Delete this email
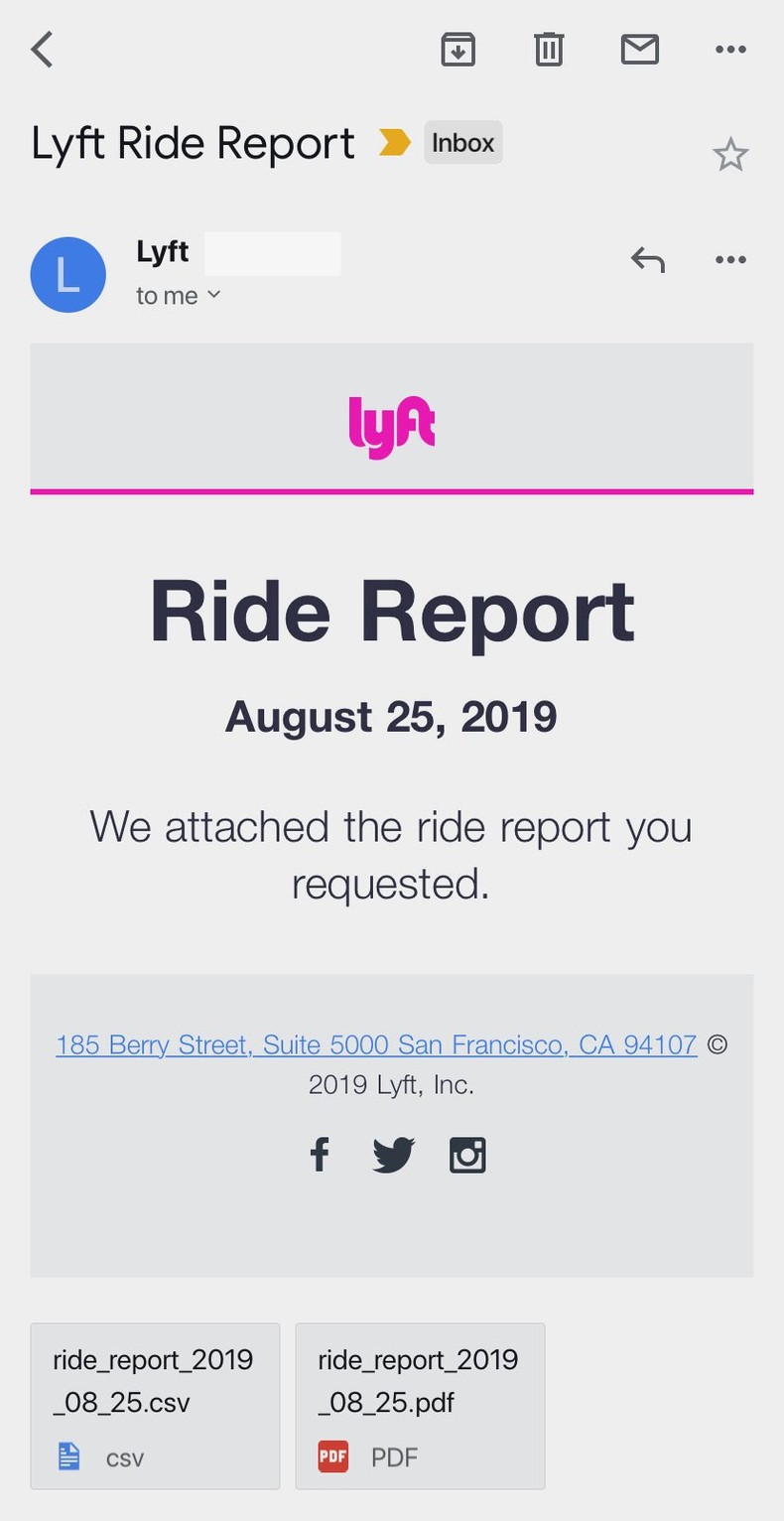The height and width of the screenshot is (1521, 784). tap(548, 49)
